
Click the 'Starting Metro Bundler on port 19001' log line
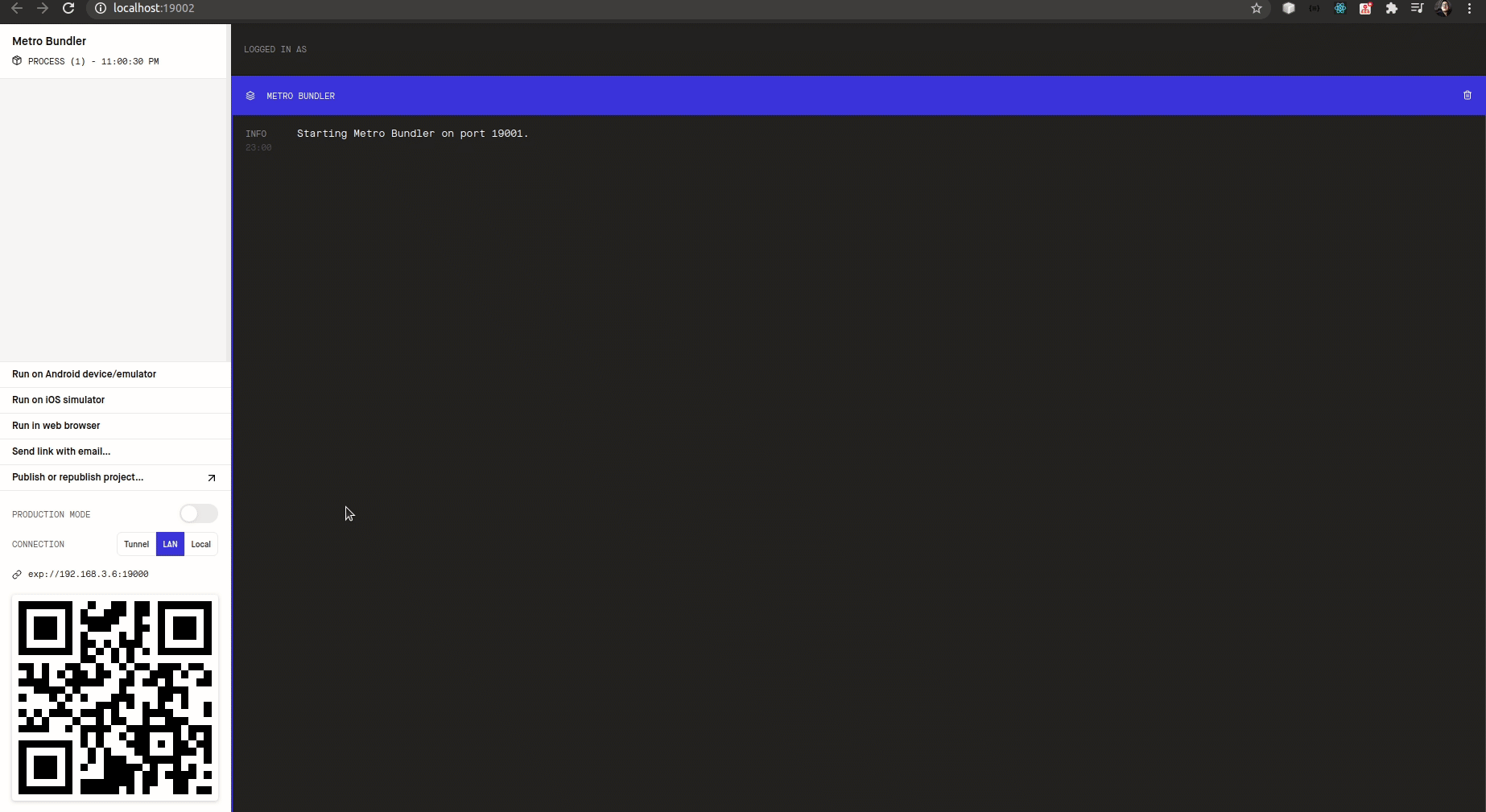412,134
